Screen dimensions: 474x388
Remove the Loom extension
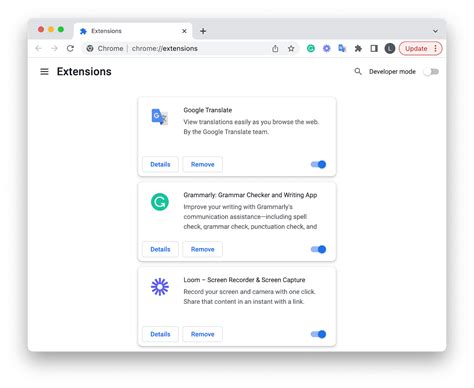[202, 334]
